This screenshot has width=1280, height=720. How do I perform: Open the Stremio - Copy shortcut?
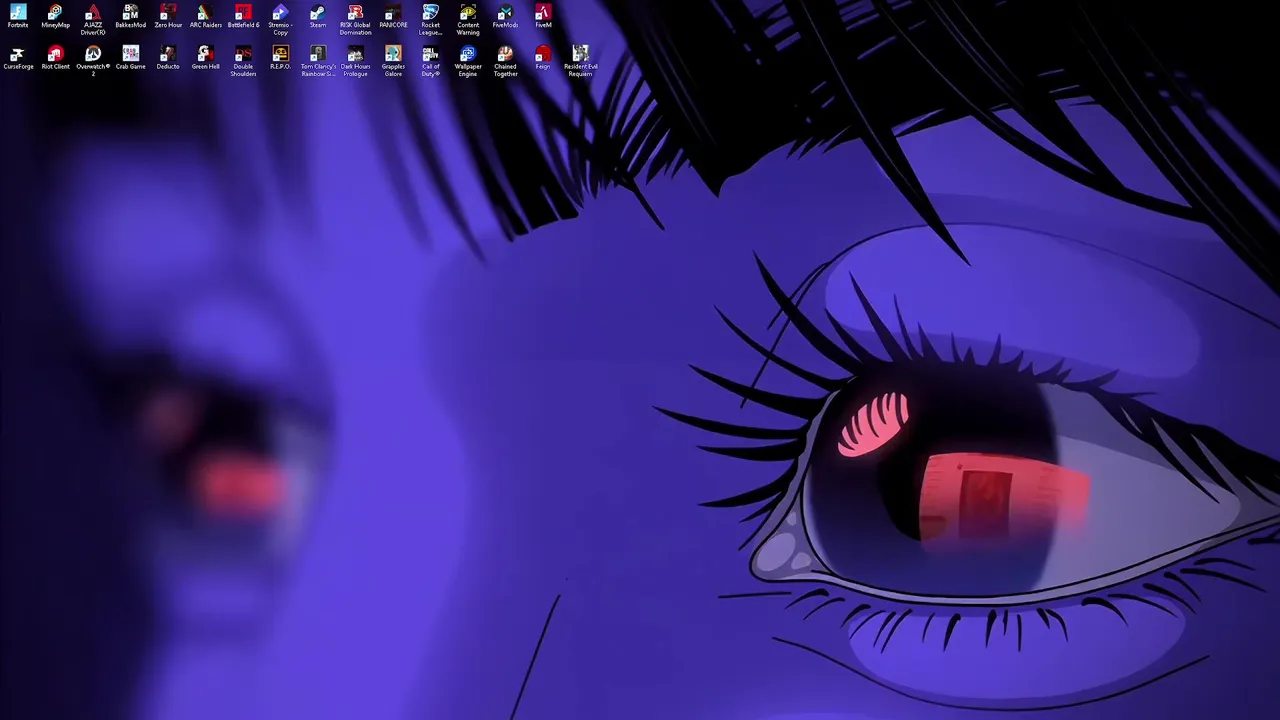coord(280,20)
